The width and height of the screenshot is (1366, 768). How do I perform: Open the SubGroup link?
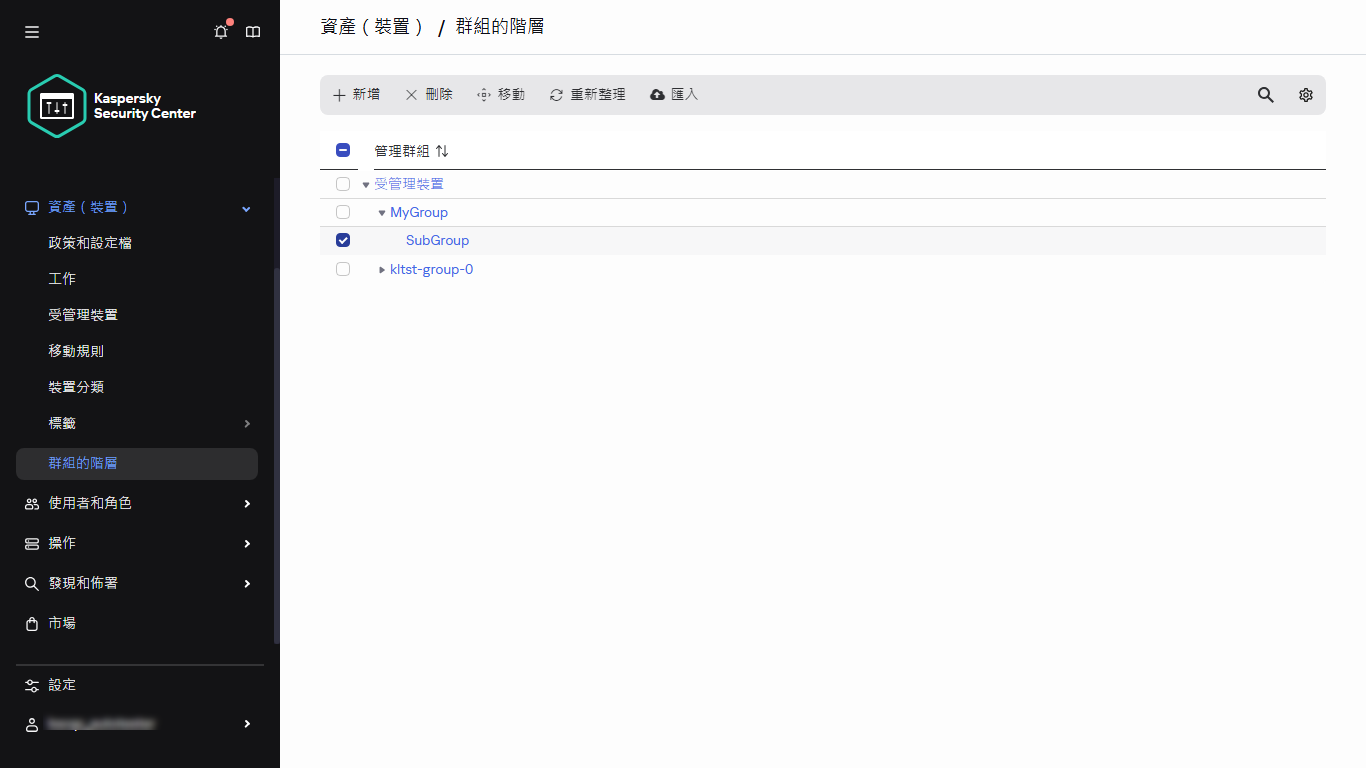[x=437, y=240]
